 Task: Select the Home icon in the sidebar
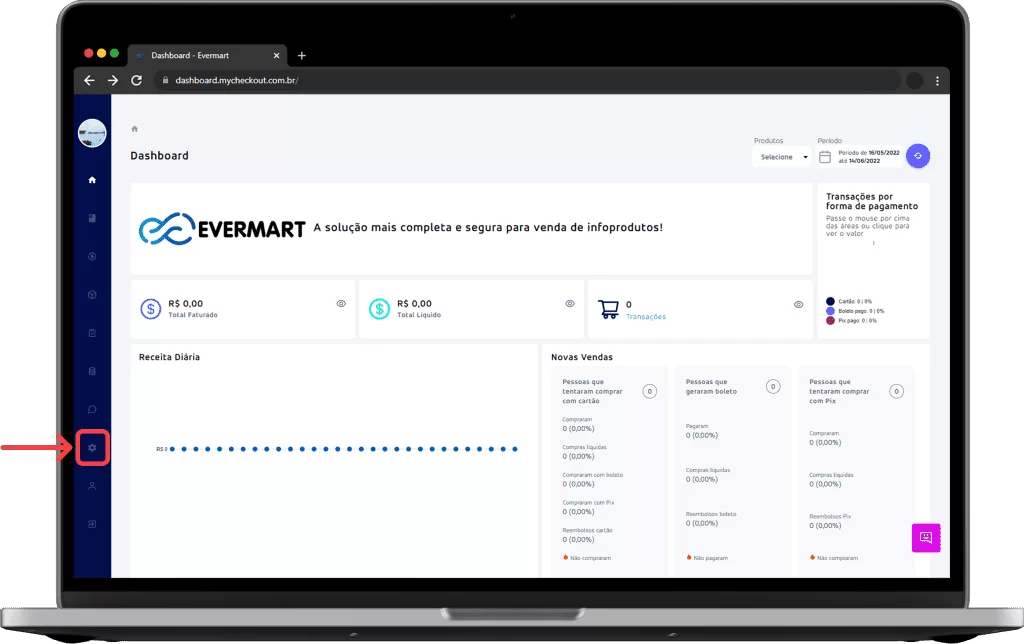(91, 180)
